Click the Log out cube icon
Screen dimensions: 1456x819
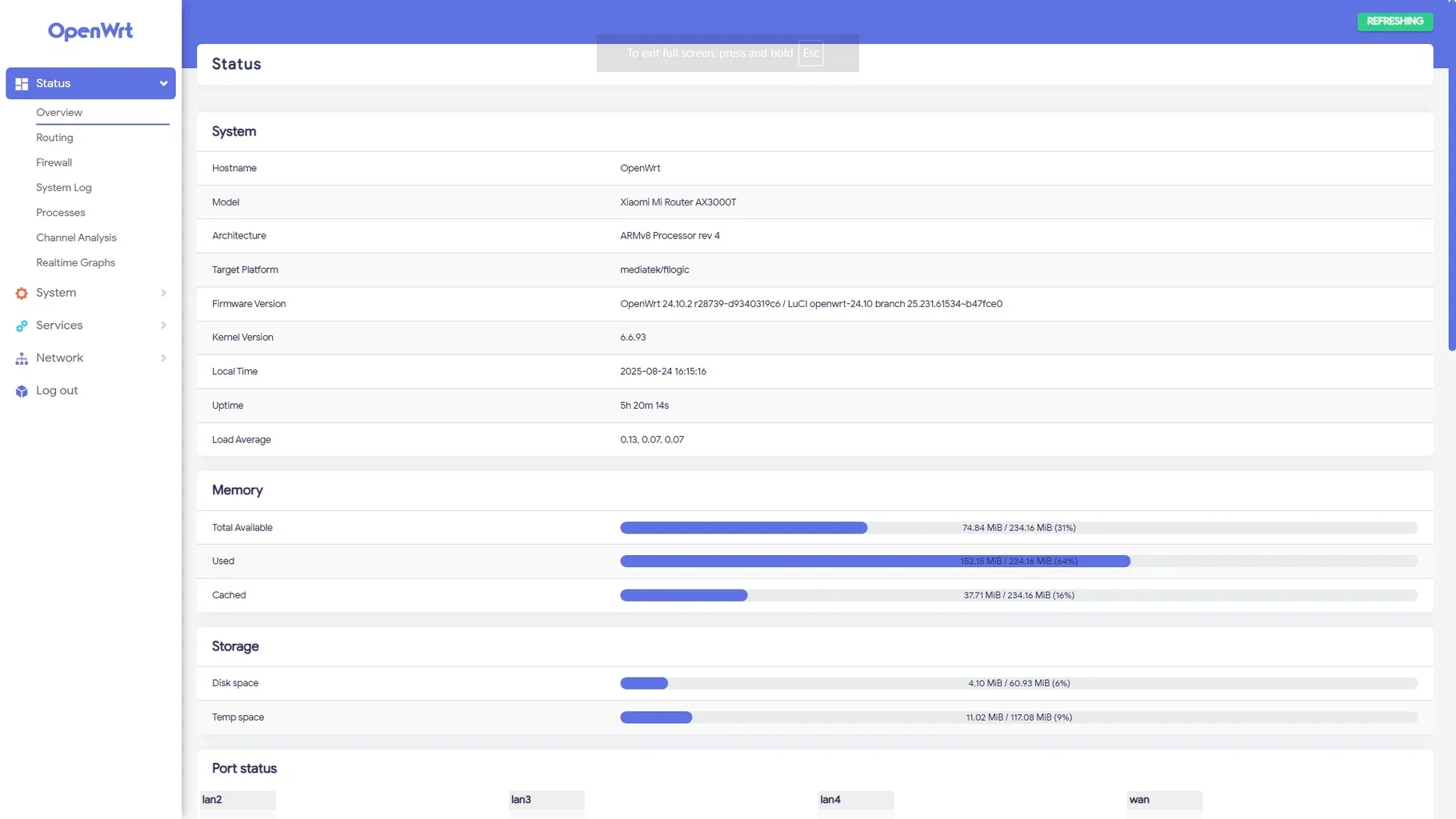pos(22,391)
